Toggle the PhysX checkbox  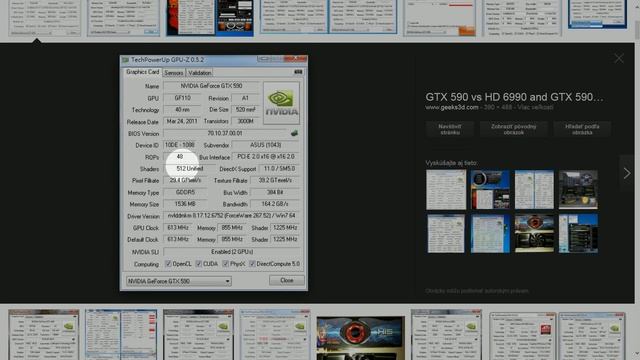coord(225,264)
